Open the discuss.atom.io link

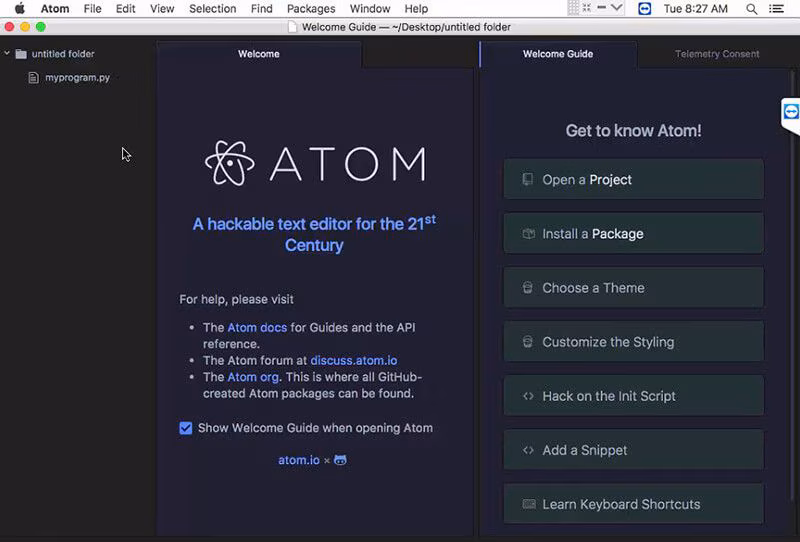[354, 360]
